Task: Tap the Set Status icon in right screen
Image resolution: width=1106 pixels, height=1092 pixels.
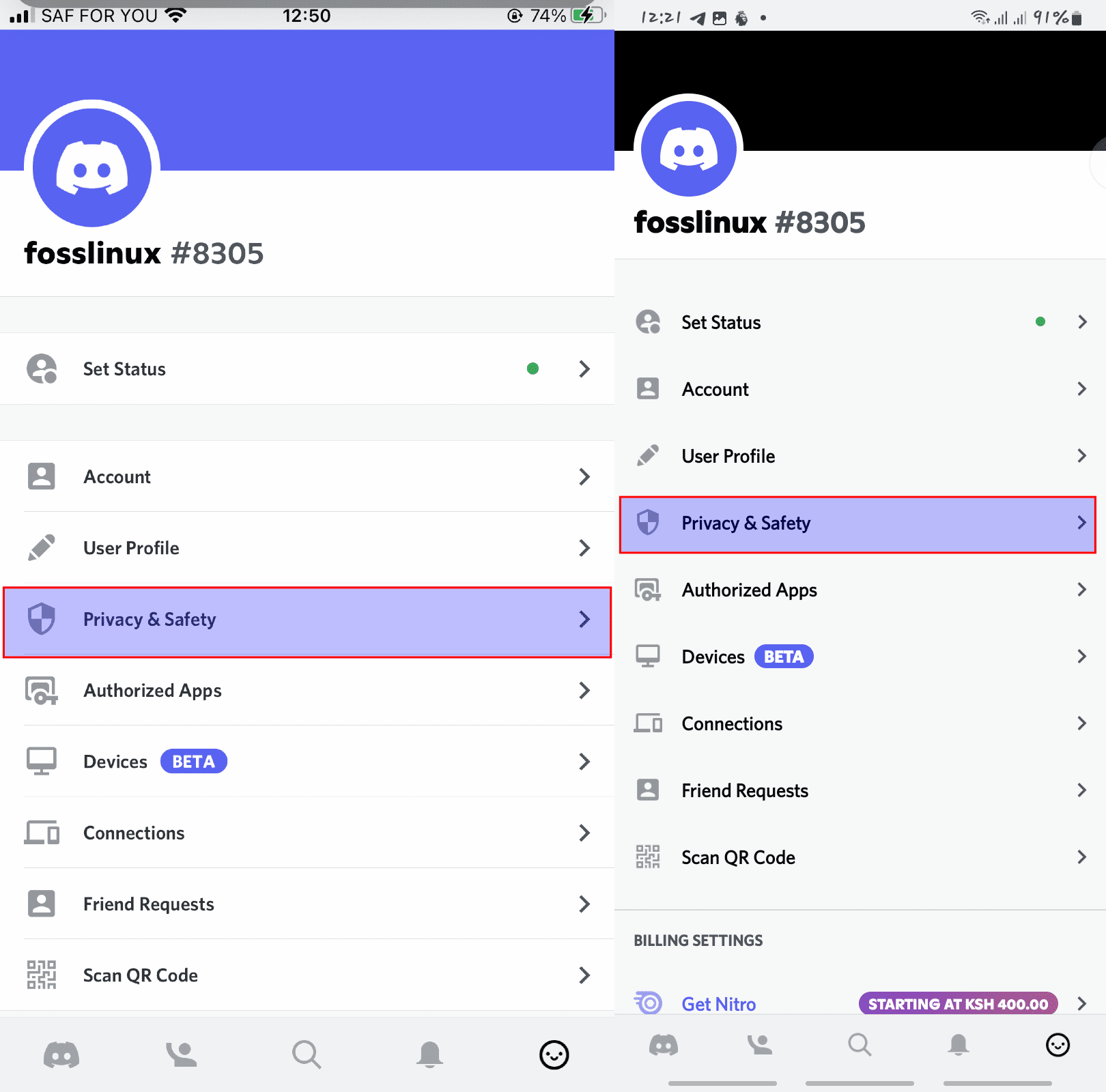Action: click(x=648, y=321)
